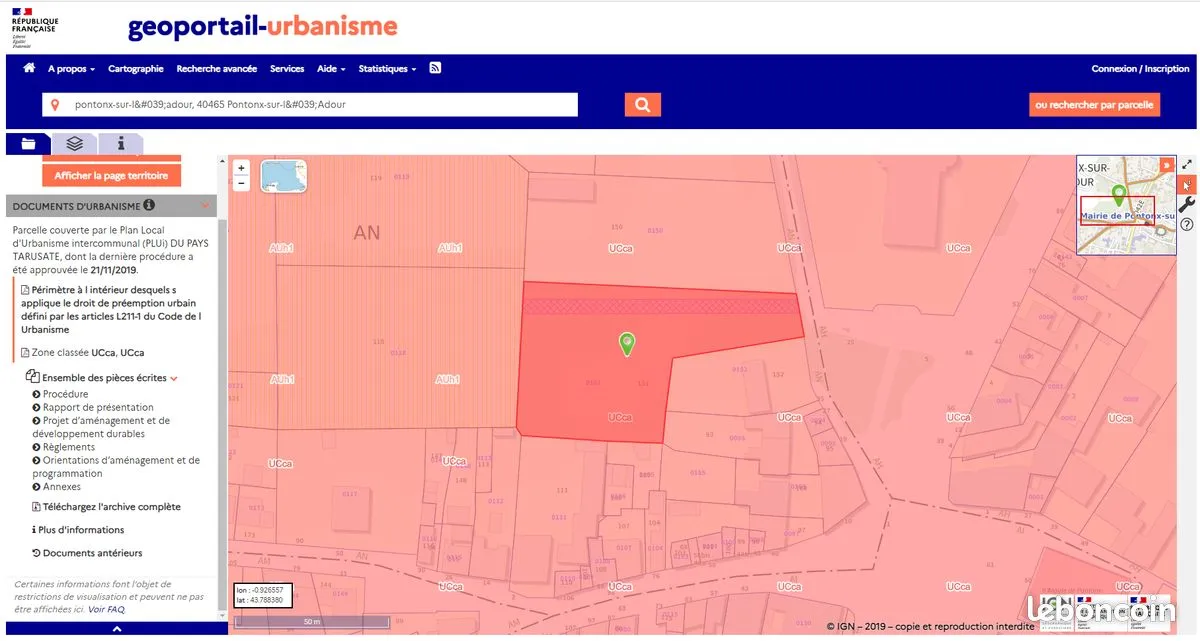Click Afficher la page territoire button
This screenshot has height=641, width=1200.
111,175
